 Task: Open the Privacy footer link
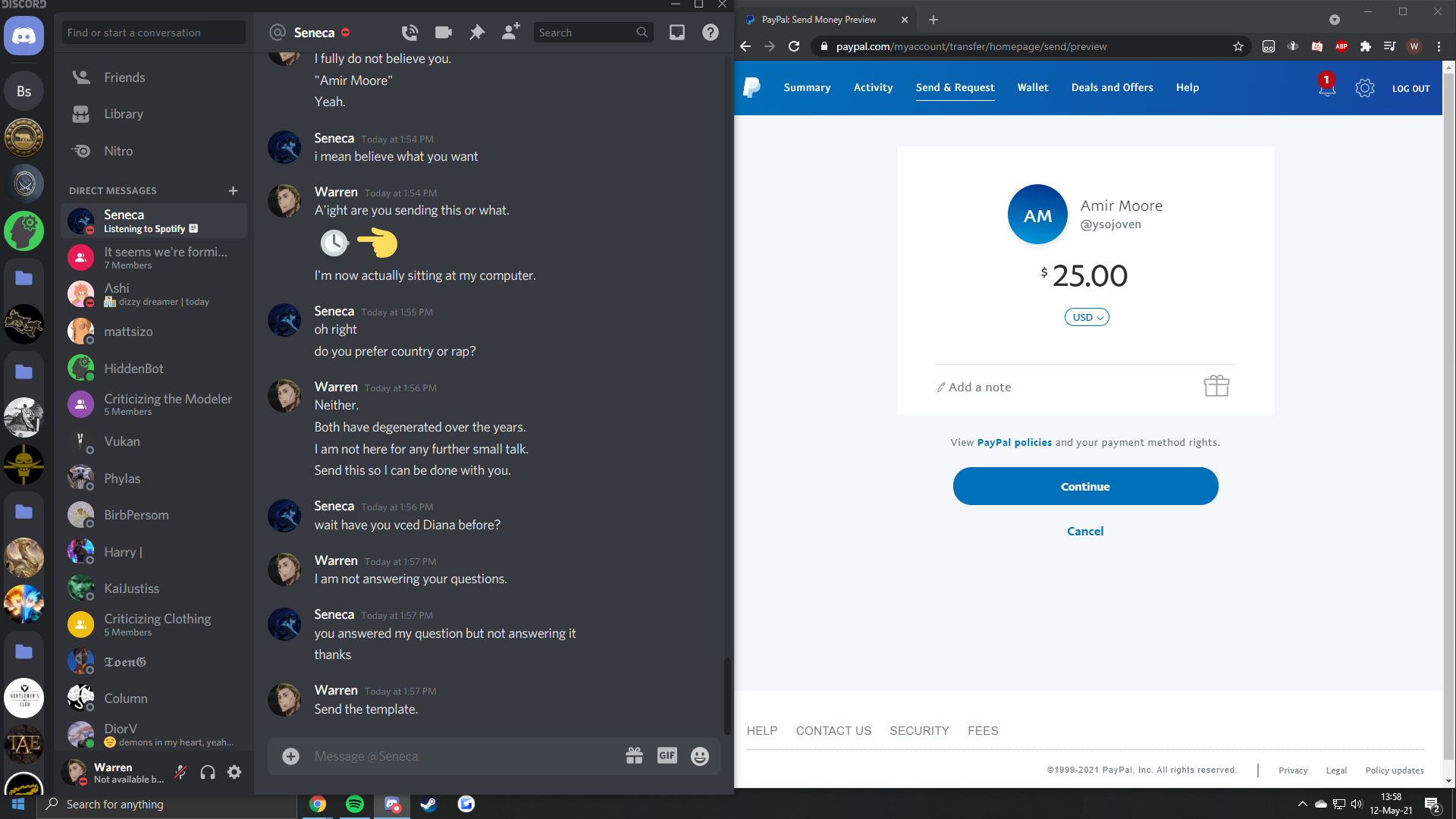click(1293, 770)
